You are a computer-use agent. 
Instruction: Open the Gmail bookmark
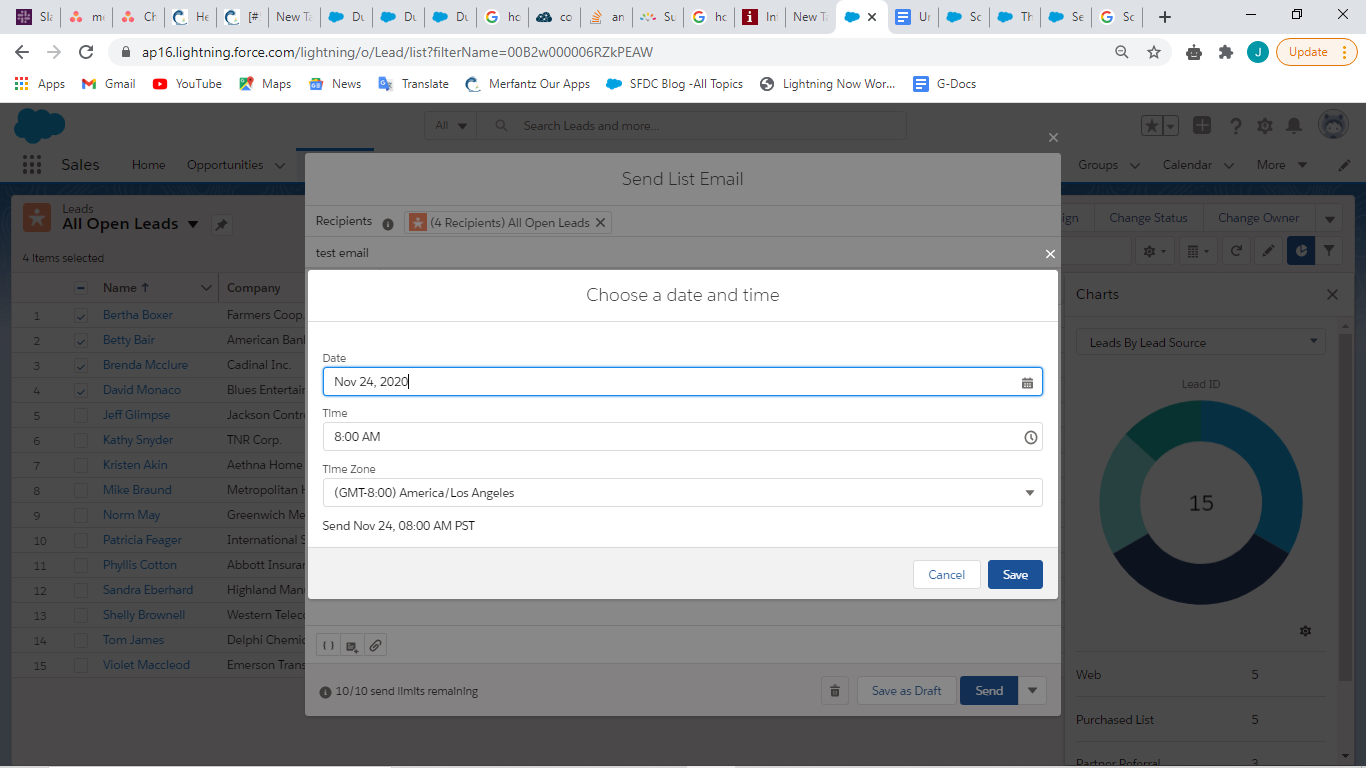108,84
